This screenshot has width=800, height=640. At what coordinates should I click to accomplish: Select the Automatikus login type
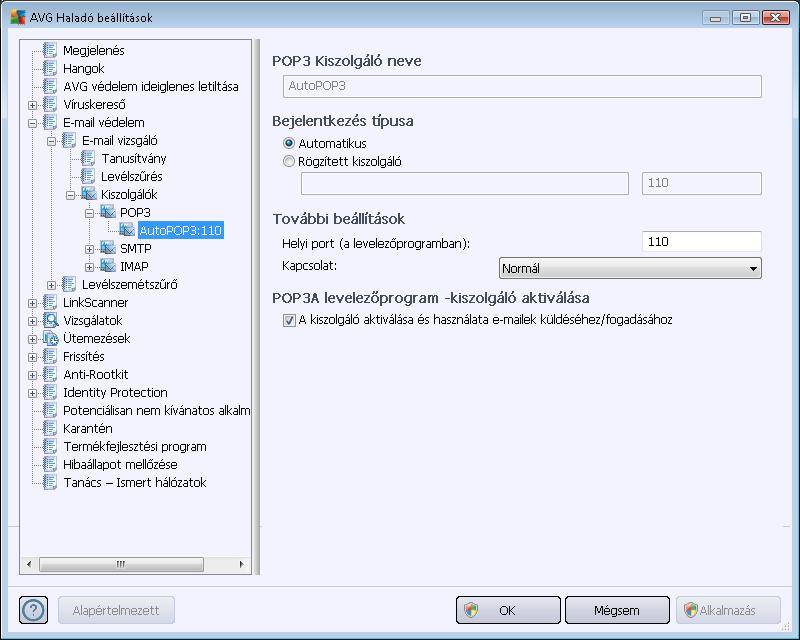[x=289, y=143]
